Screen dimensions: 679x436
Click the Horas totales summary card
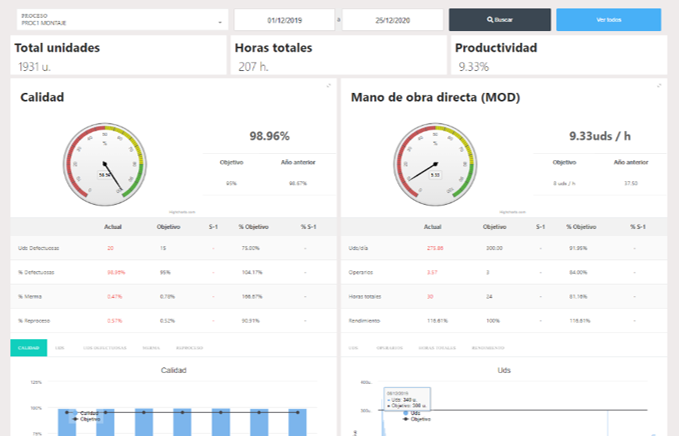click(338, 56)
